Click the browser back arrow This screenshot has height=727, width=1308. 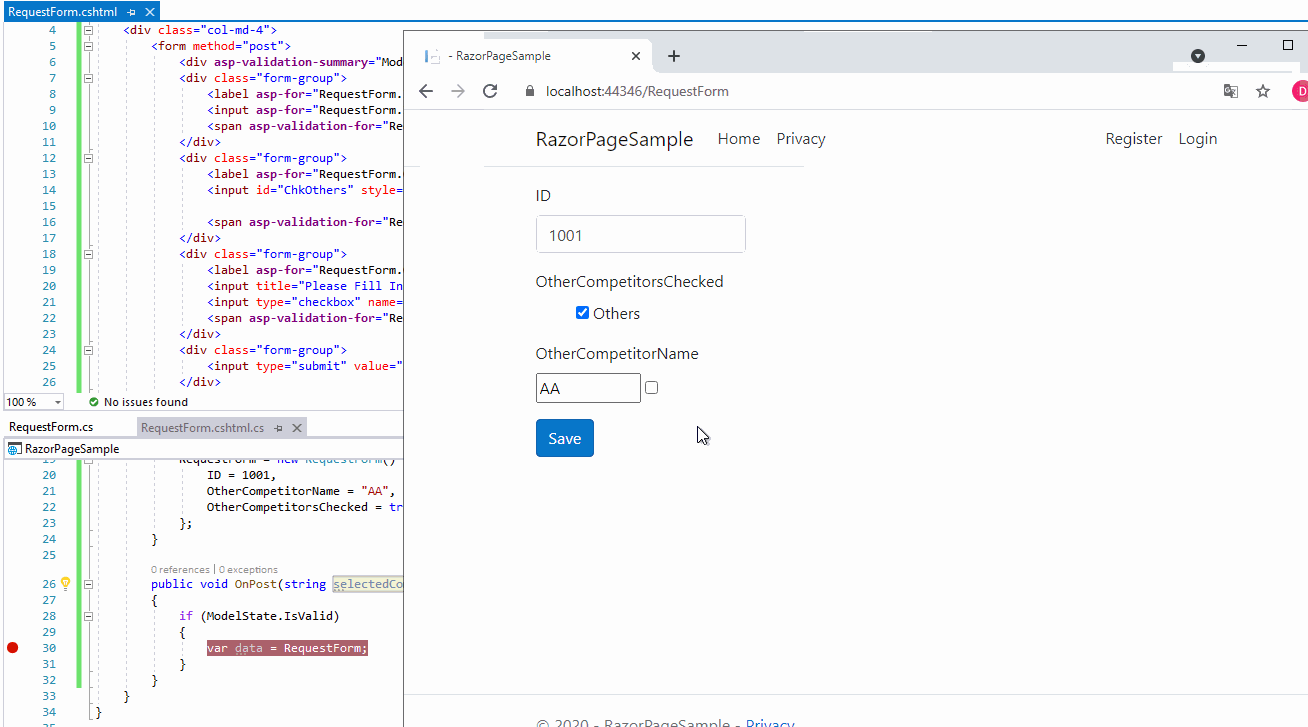click(426, 90)
